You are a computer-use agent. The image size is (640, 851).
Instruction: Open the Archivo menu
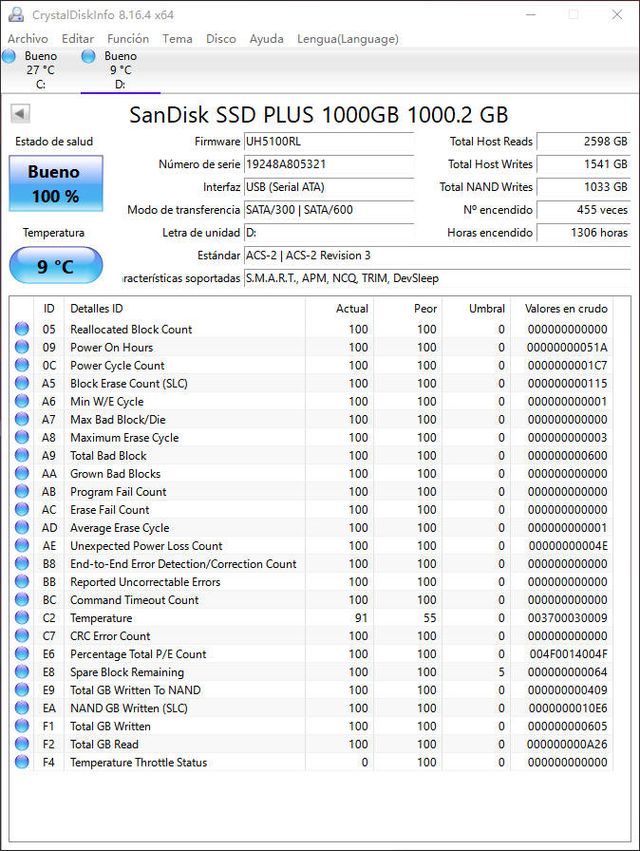tap(27, 39)
